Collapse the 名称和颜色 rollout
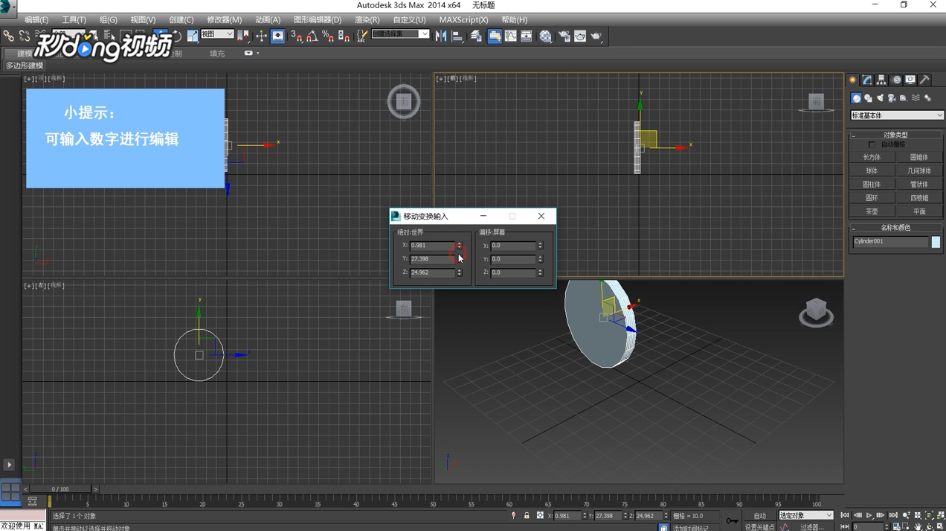 tap(896, 227)
